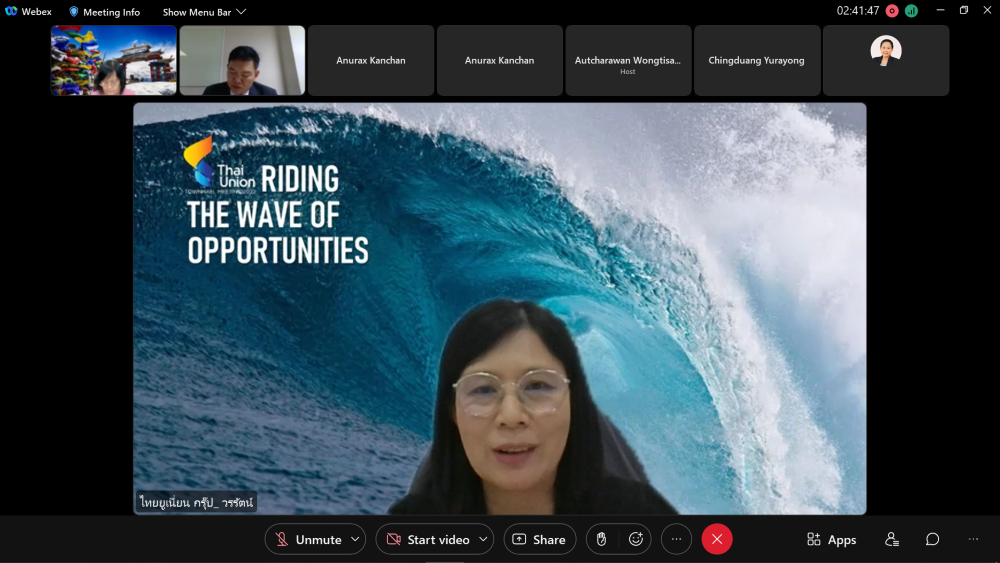1000x563 pixels.
Task: Click the Webex logo in title bar
Action: pyautogui.click(x=12, y=12)
